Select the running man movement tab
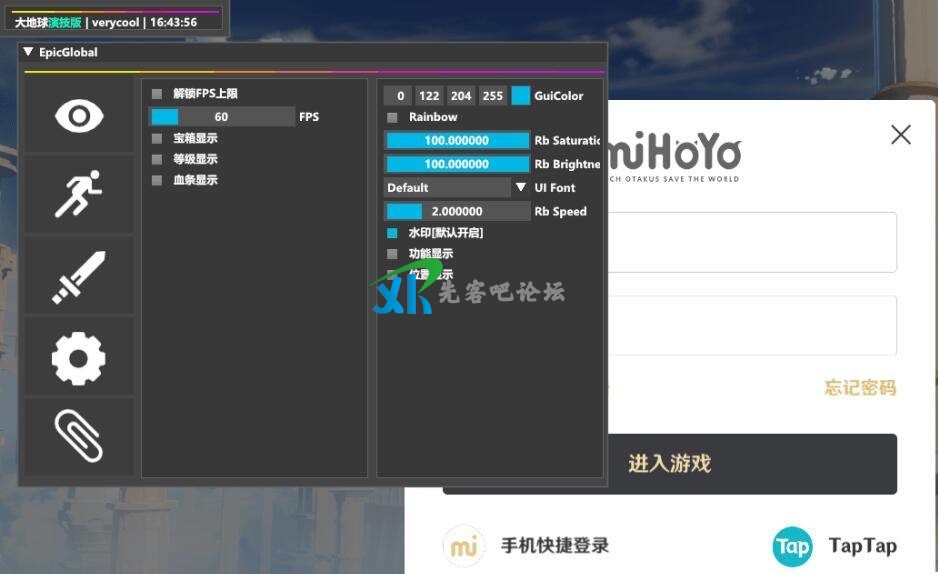938x574 pixels. click(79, 194)
